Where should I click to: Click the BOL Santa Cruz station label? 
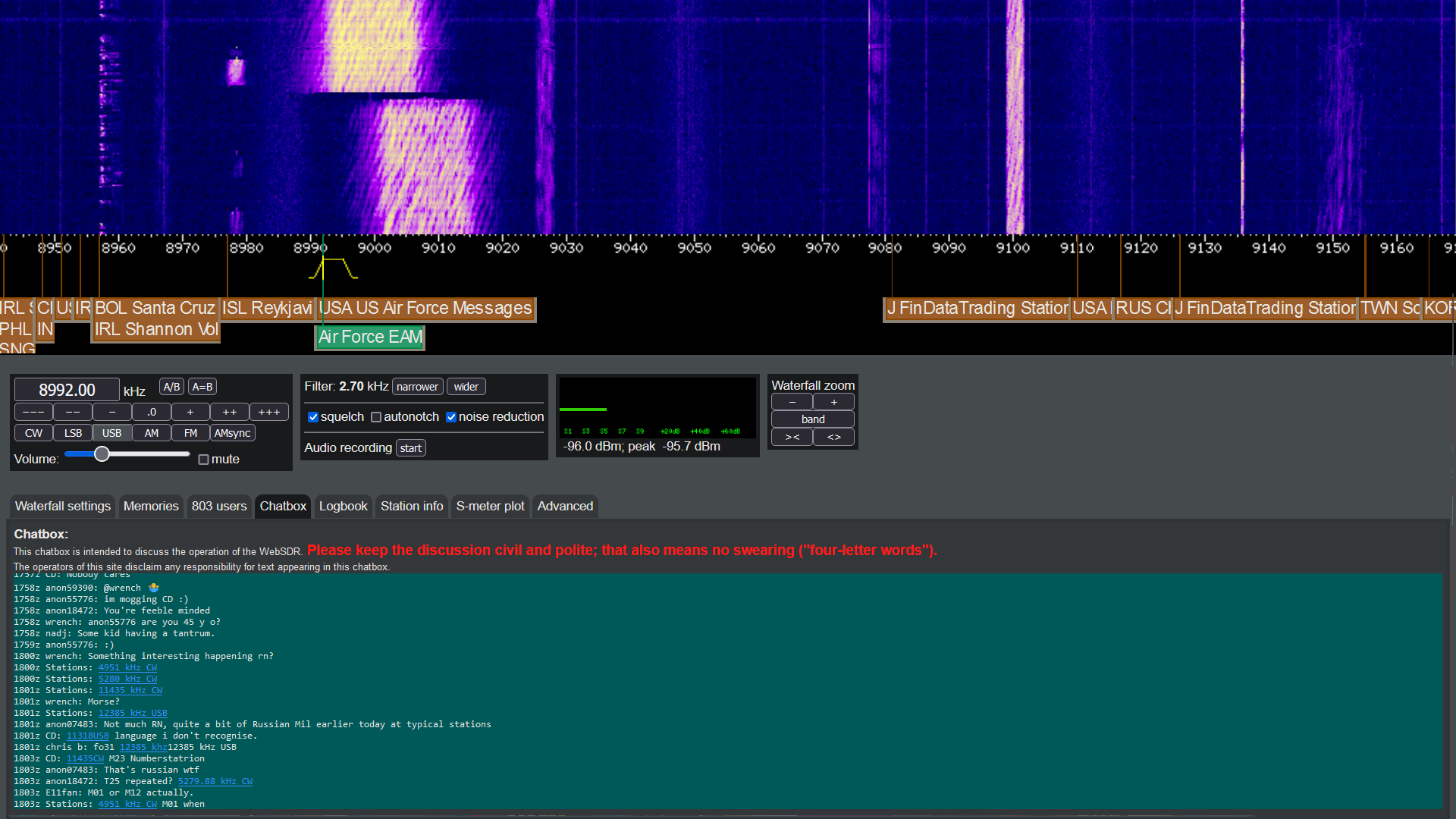155,308
